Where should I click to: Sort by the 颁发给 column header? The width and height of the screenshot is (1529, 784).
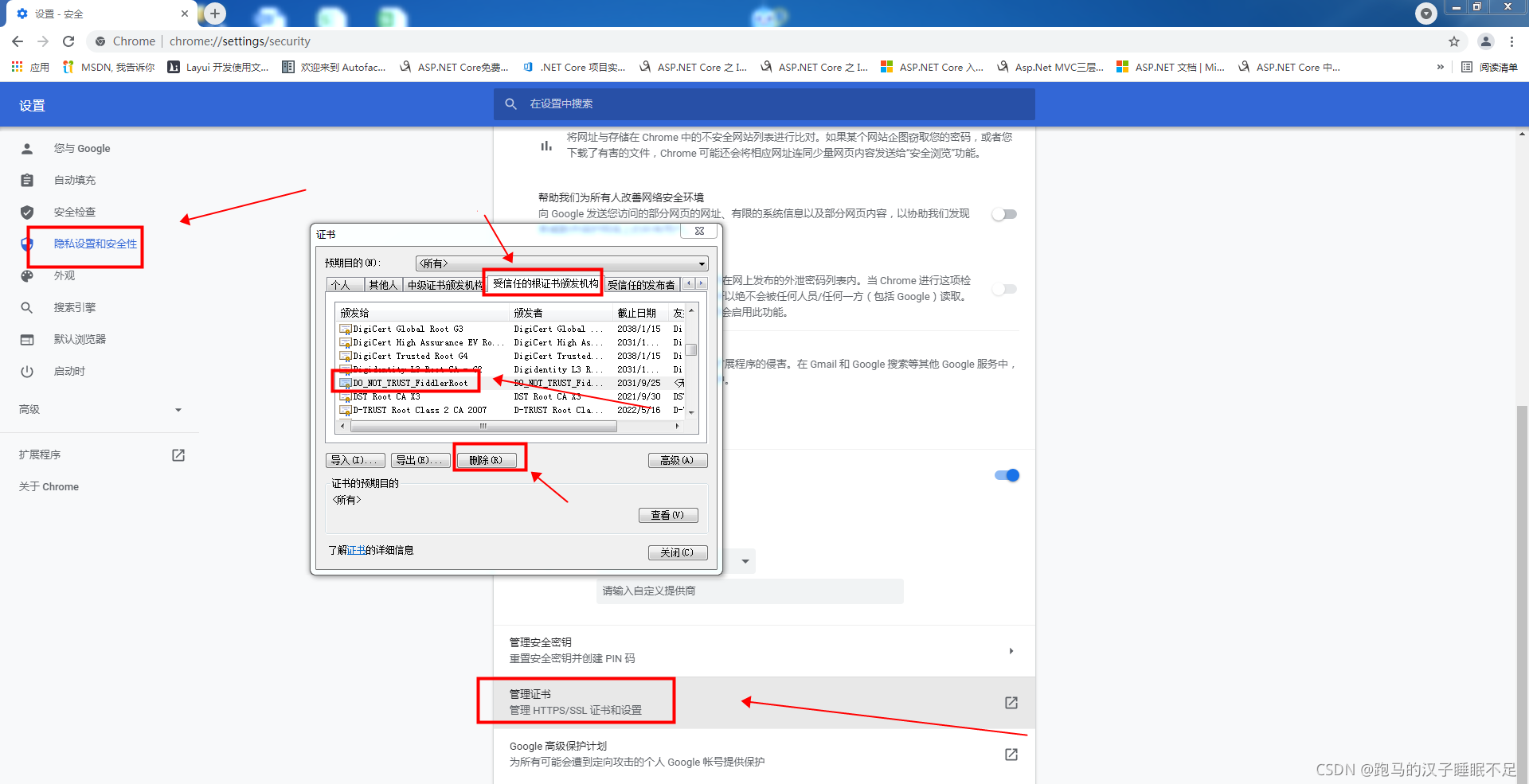click(422, 313)
